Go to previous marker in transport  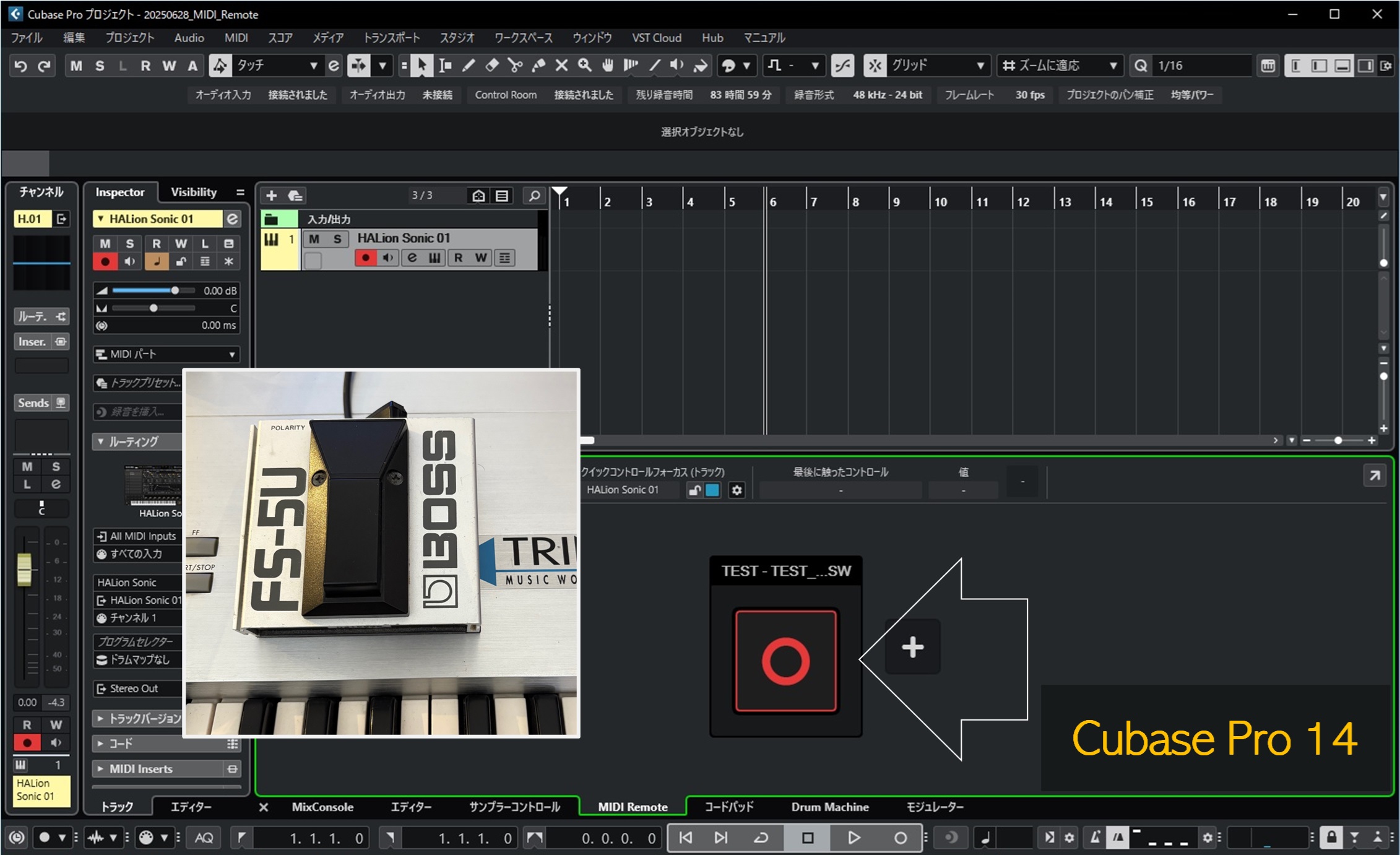[x=686, y=838]
